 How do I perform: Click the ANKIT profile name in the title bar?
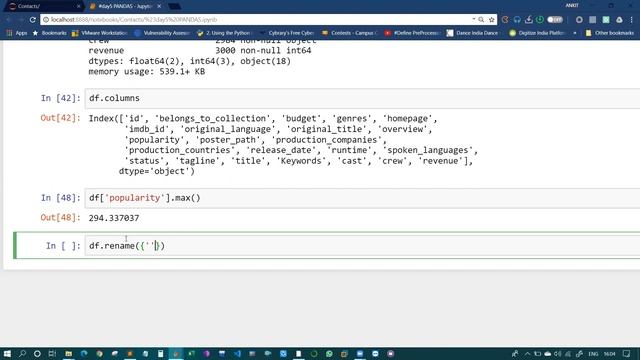(571, 5)
